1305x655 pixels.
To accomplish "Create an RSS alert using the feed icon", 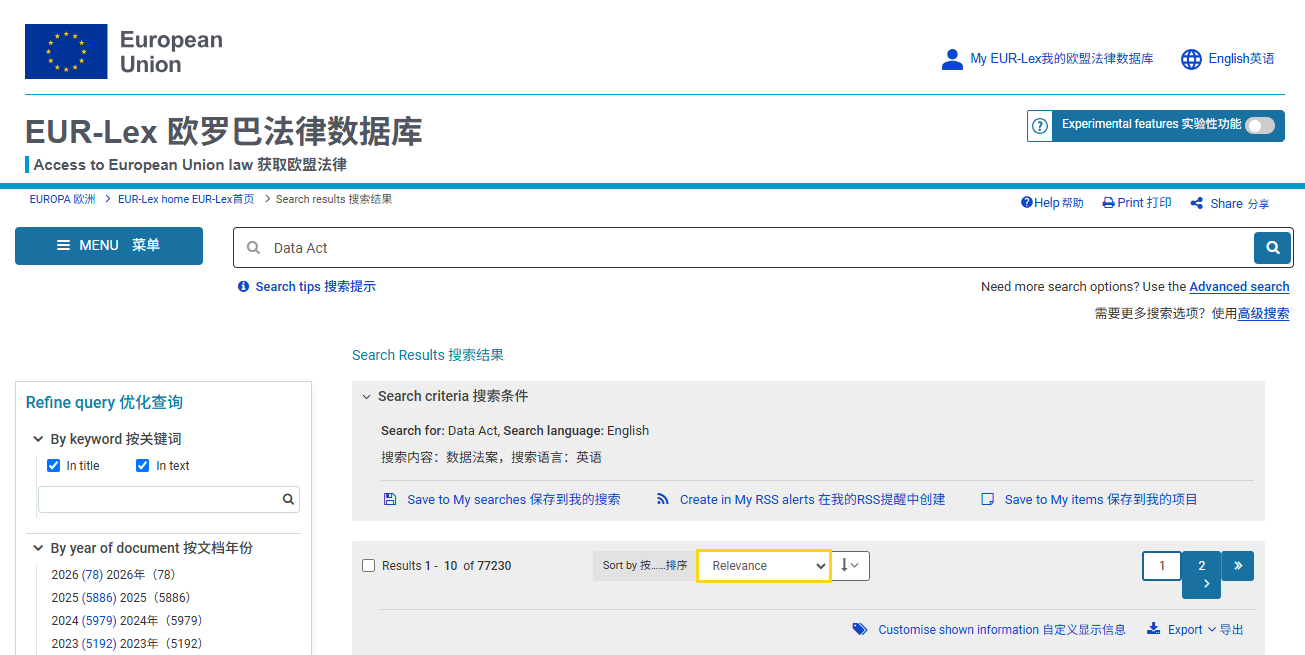I will coord(663,499).
